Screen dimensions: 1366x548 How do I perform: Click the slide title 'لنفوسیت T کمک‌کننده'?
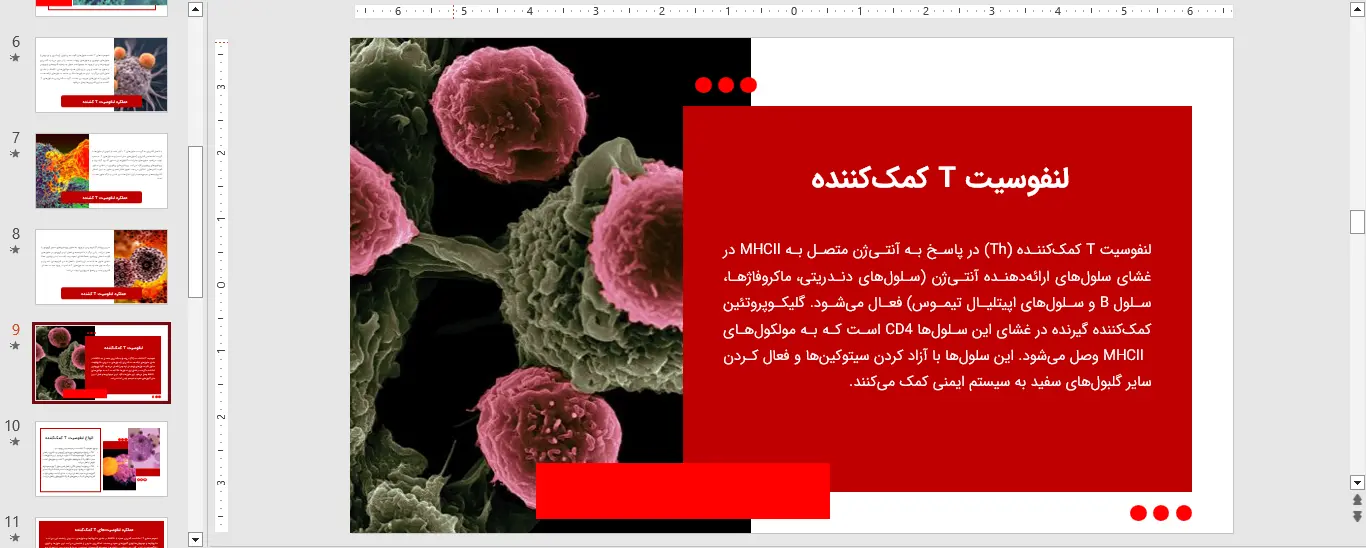coord(940,179)
